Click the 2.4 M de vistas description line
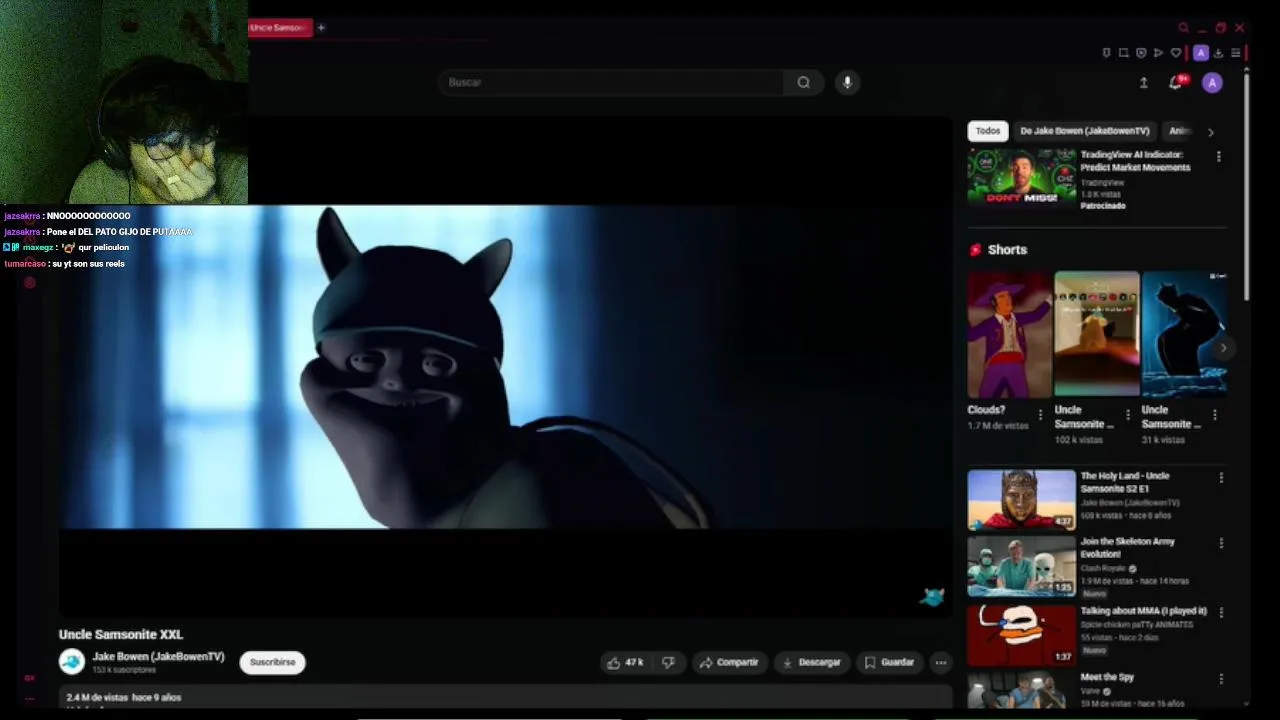 [x=124, y=697]
